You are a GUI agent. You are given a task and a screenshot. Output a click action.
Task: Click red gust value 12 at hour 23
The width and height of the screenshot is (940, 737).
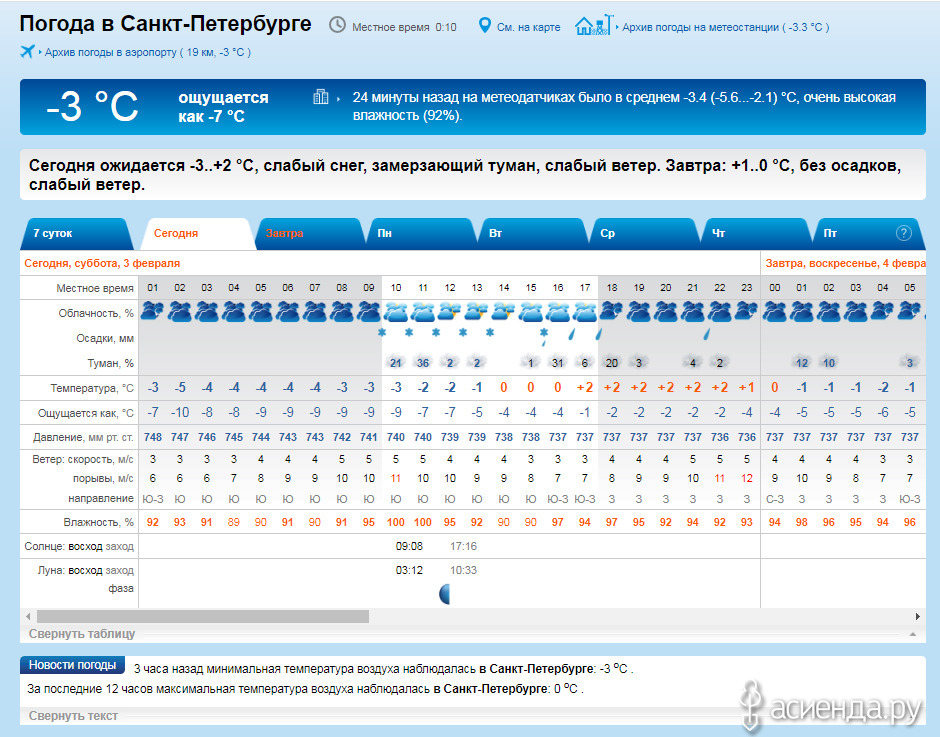click(x=746, y=479)
